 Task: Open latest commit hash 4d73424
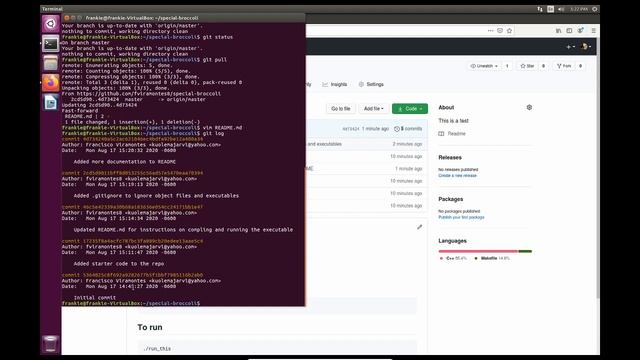tap(351, 129)
